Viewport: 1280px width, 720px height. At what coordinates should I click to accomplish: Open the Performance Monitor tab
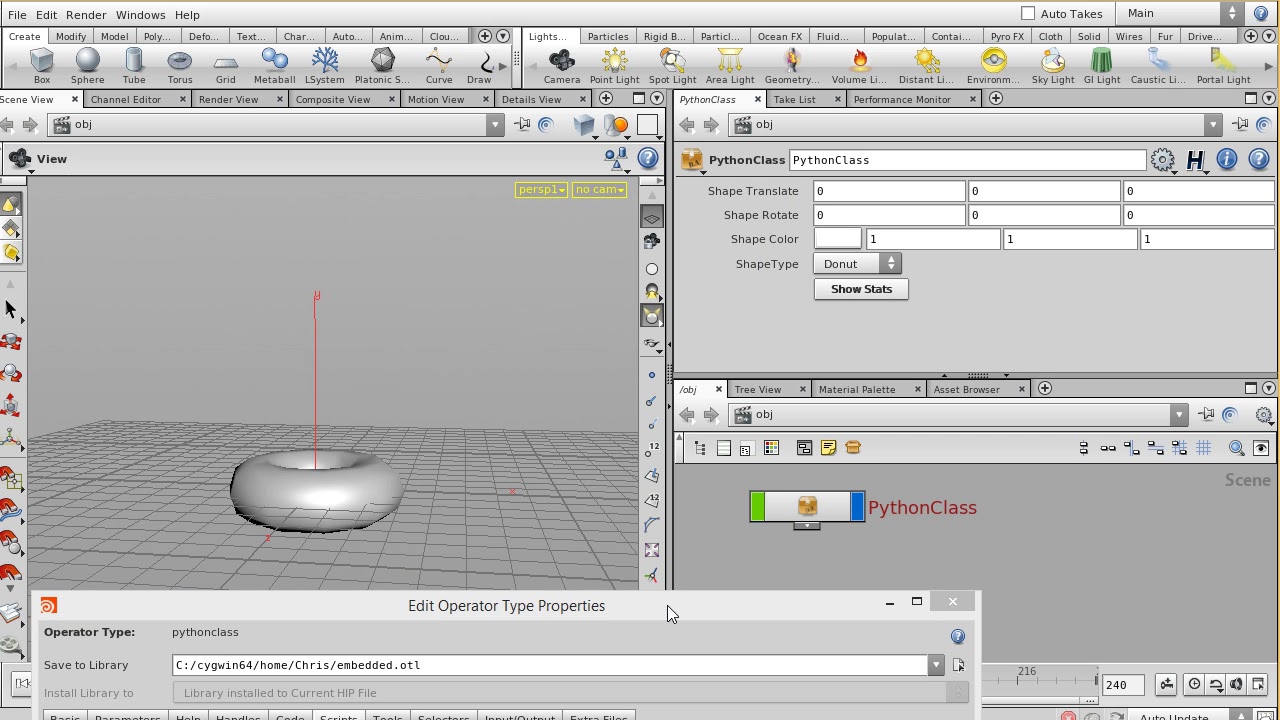click(902, 100)
